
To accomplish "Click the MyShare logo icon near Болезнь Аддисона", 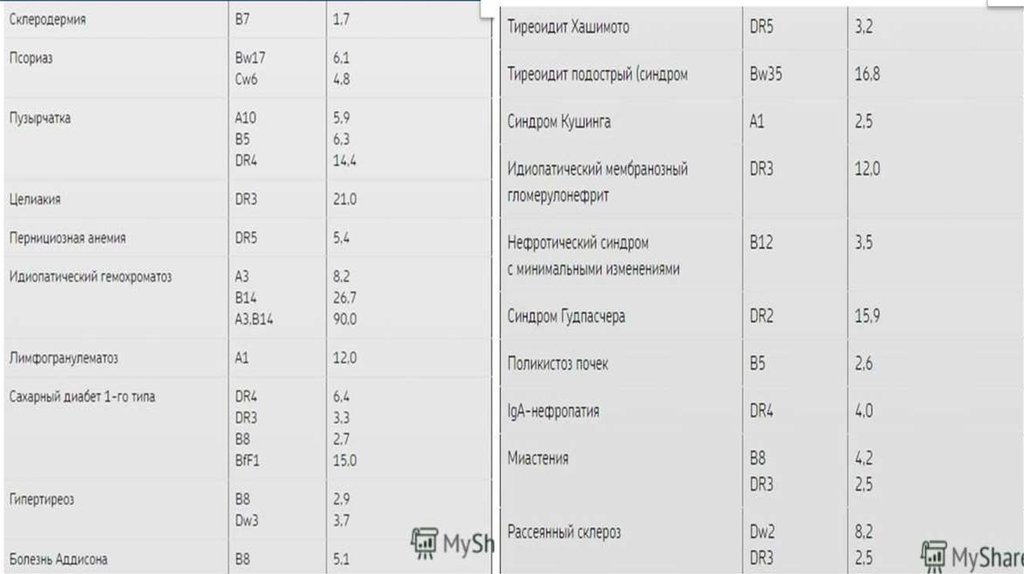I will coord(427,543).
